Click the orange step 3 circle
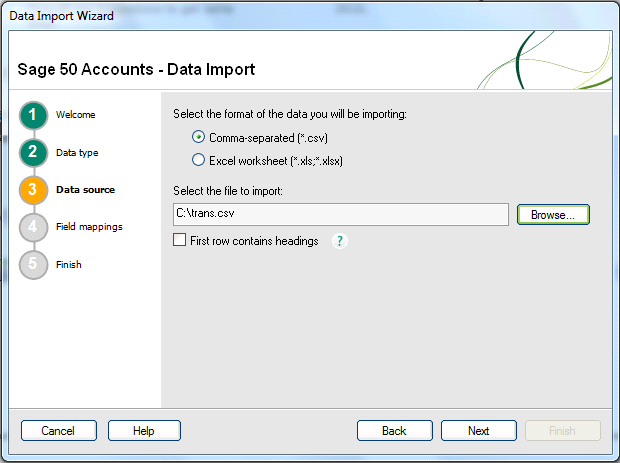Screen dimensions: 620x463 point(32,189)
